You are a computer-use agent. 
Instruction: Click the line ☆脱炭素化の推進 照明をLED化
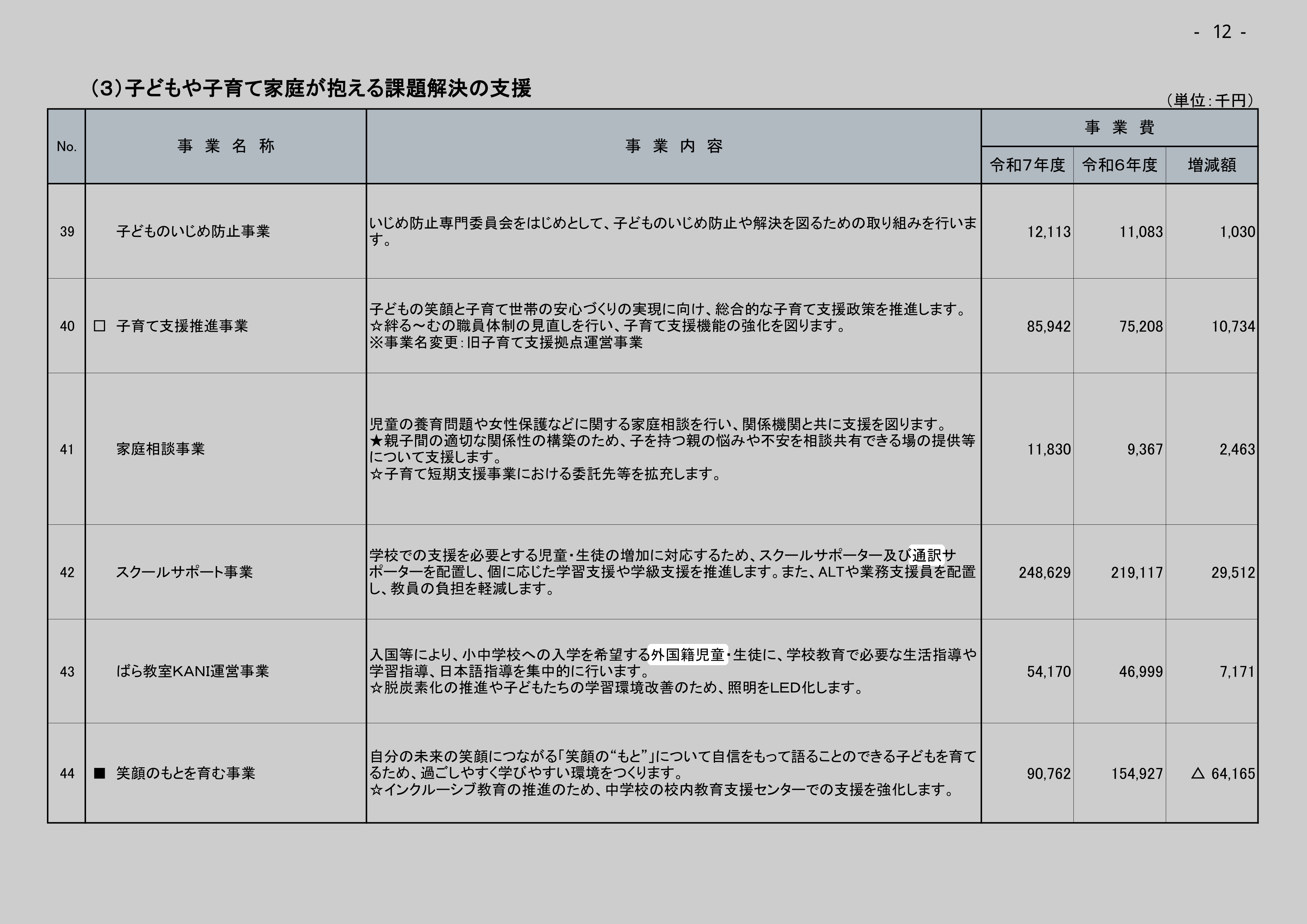617,688
